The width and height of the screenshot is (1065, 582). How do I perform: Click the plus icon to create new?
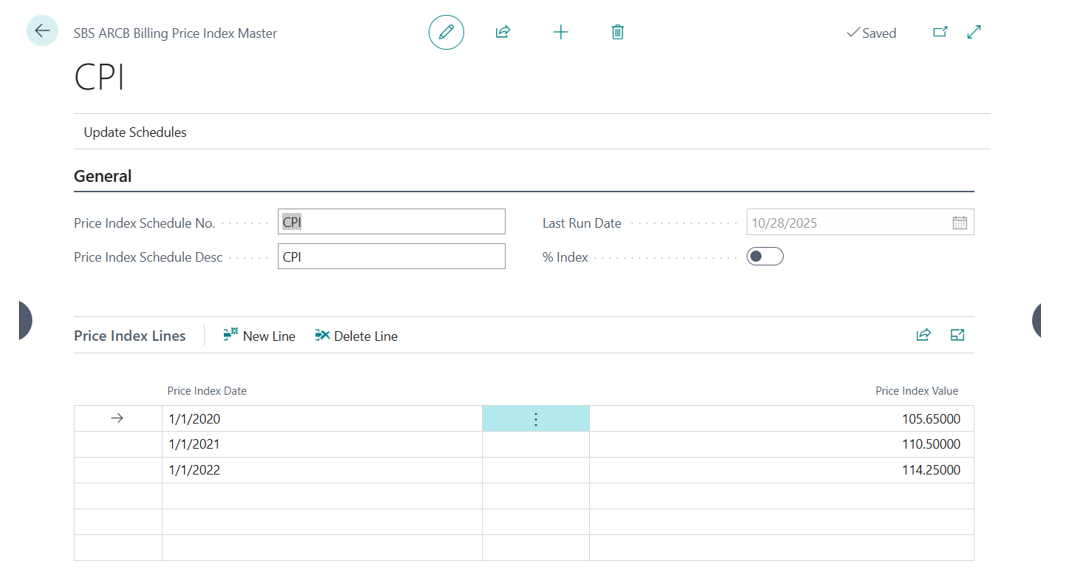coord(561,32)
